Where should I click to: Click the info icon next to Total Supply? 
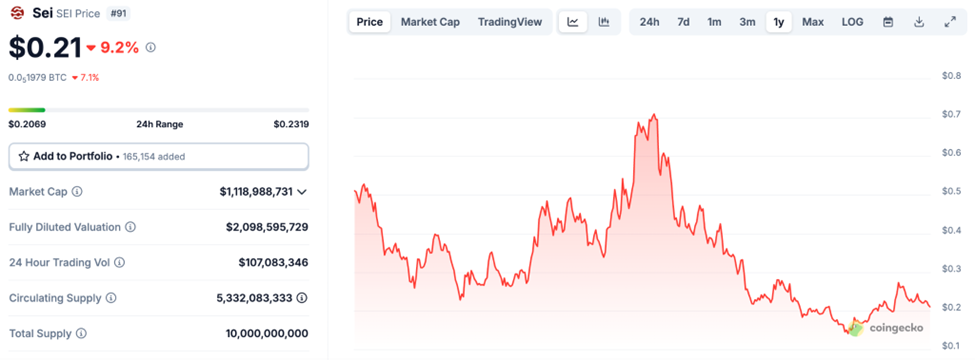(81, 333)
